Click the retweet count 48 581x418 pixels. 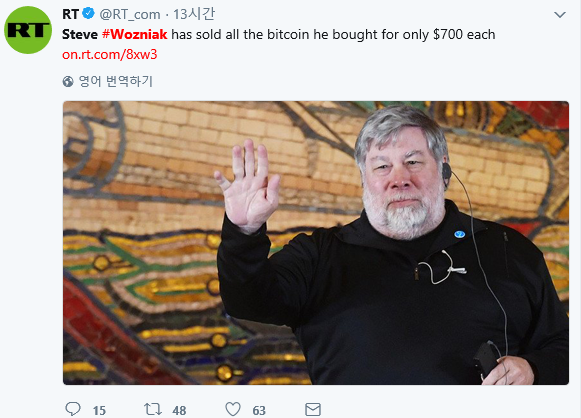[179, 411]
